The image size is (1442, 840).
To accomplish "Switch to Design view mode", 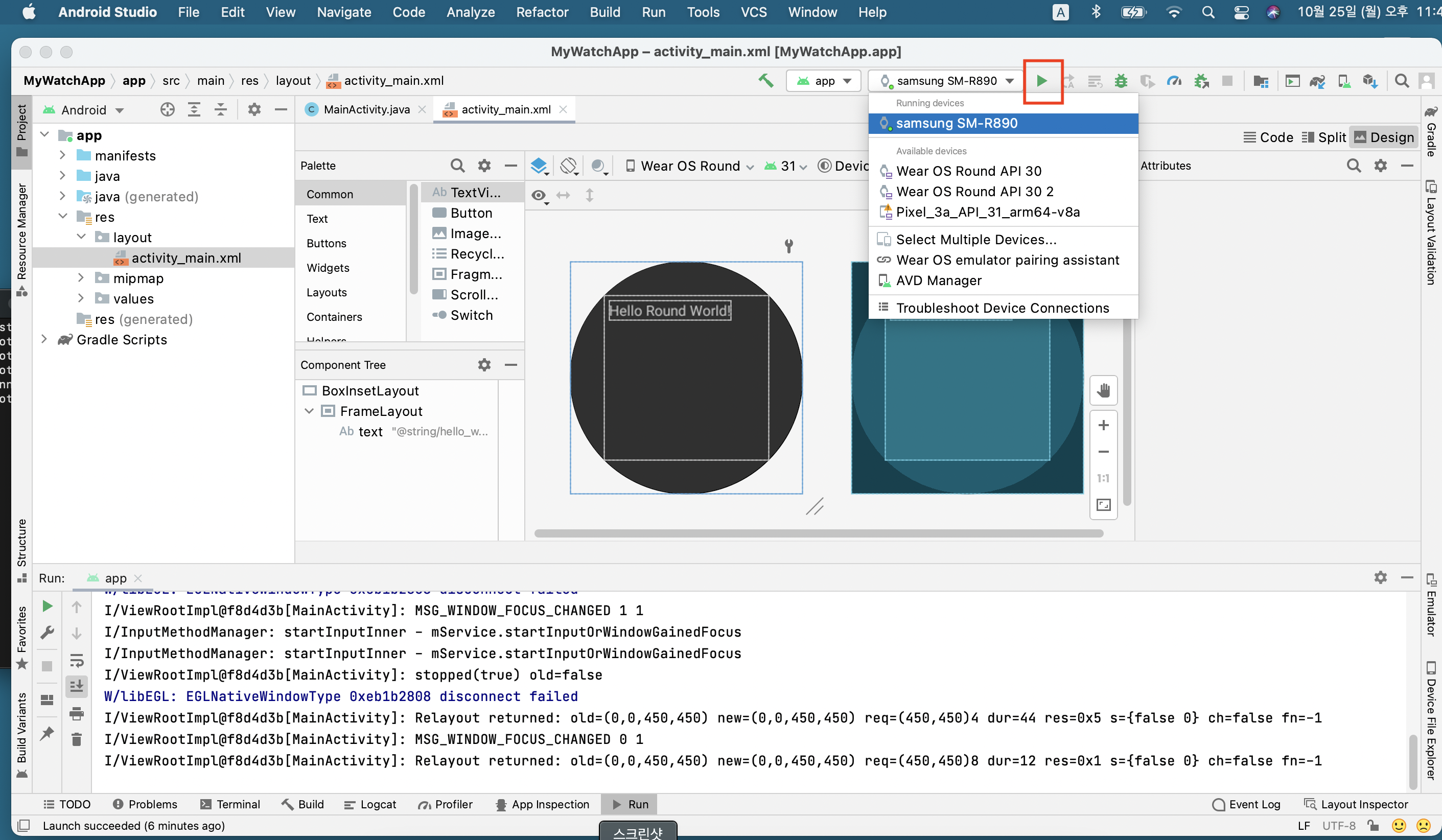I will (x=1384, y=137).
